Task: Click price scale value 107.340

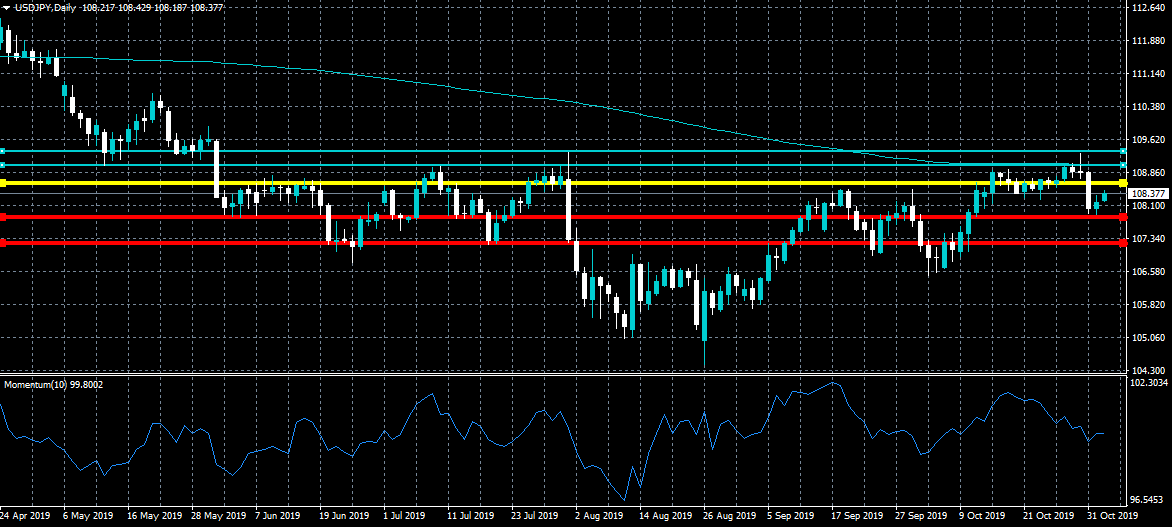Action: pyautogui.click(x=1149, y=238)
